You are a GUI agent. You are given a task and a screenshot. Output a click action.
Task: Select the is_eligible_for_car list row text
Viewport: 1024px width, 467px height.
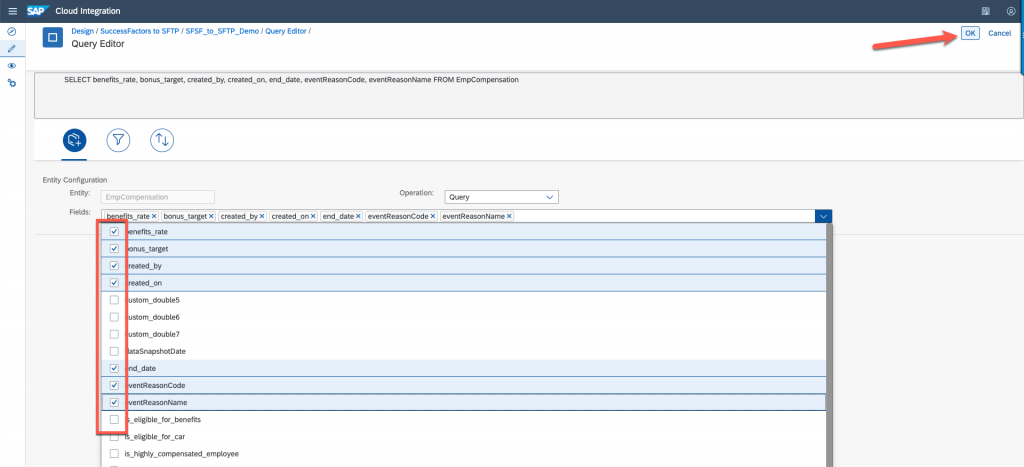click(157, 436)
